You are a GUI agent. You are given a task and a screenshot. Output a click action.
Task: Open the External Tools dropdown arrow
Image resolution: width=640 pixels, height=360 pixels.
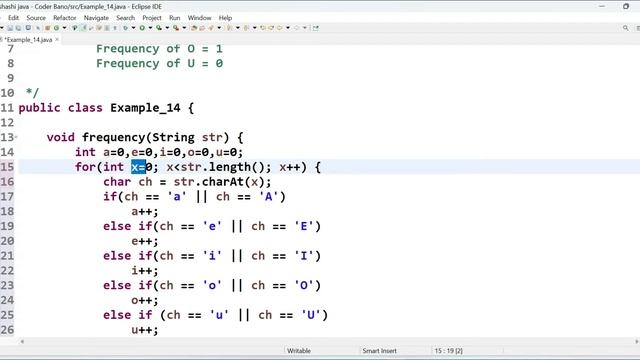pyautogui.click(x=184, y=28)
